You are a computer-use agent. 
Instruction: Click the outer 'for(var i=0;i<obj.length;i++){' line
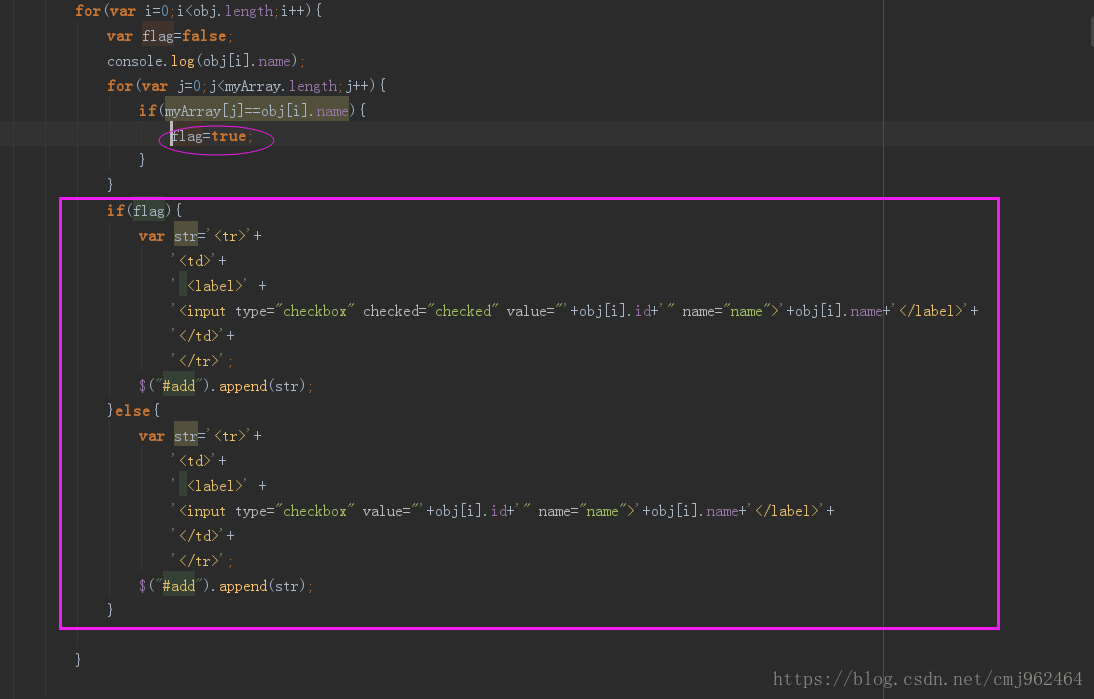(x=198, y=11)
